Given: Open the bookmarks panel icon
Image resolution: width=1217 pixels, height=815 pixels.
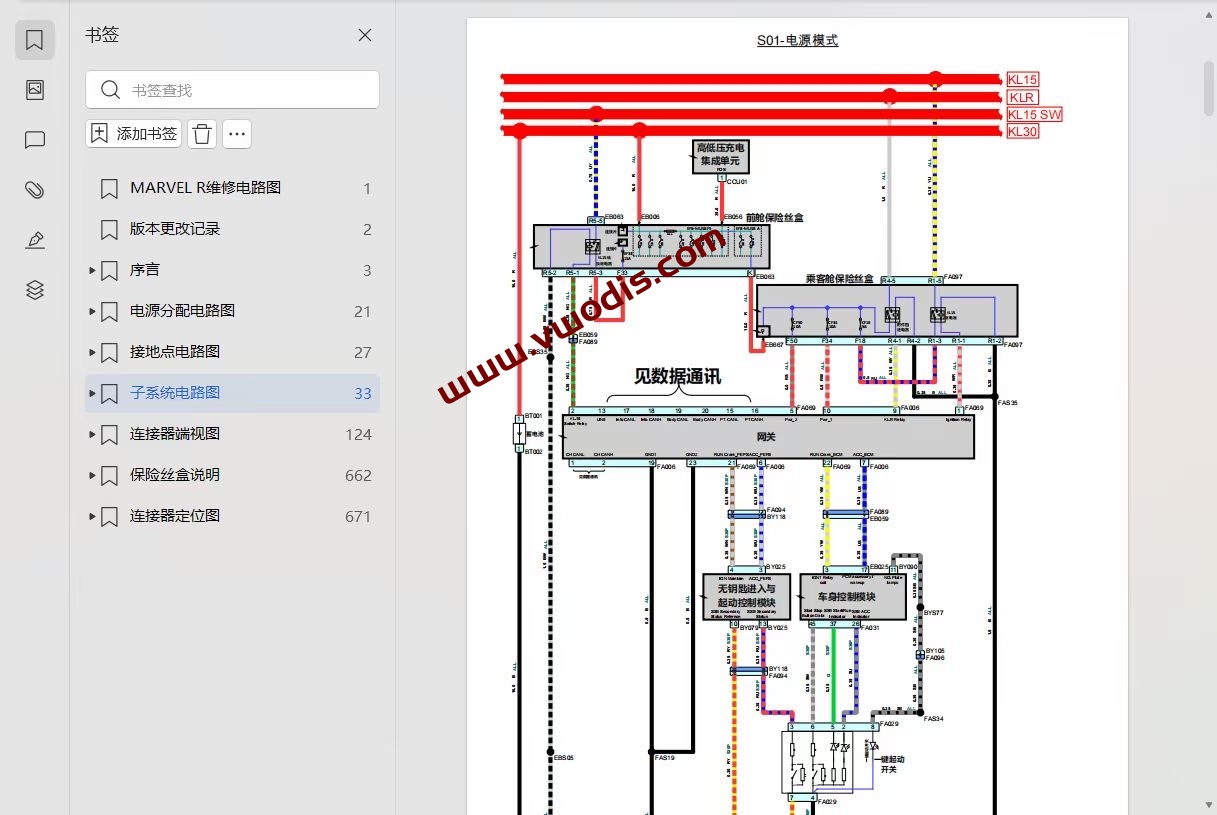Looking at the screenshot, I should (x=34, y=40).
